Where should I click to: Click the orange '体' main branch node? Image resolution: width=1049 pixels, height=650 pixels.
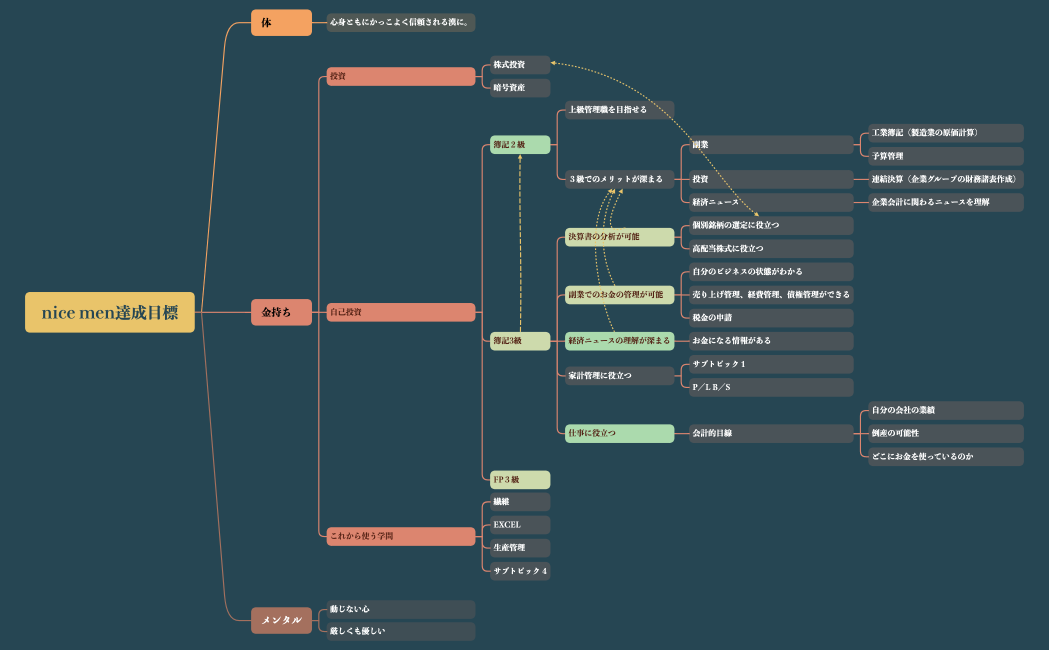click(281, 22)
